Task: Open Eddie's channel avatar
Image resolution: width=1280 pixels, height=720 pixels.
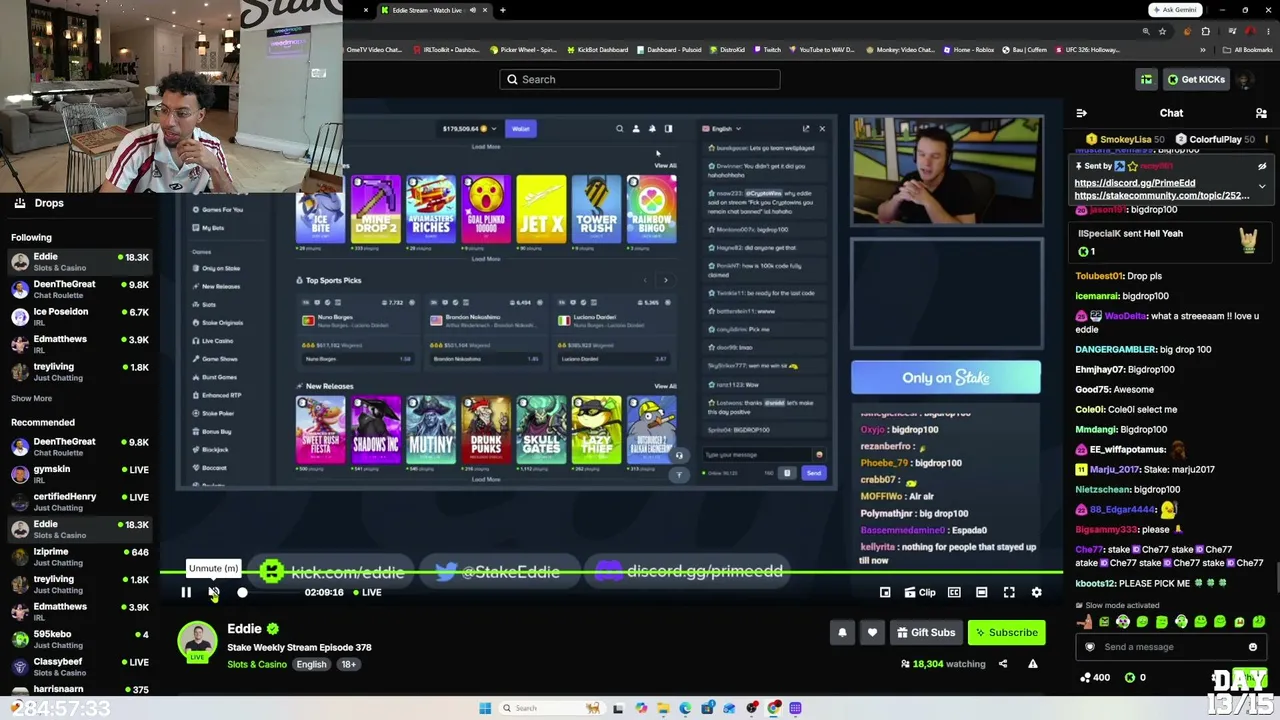Action: point(197,642)
